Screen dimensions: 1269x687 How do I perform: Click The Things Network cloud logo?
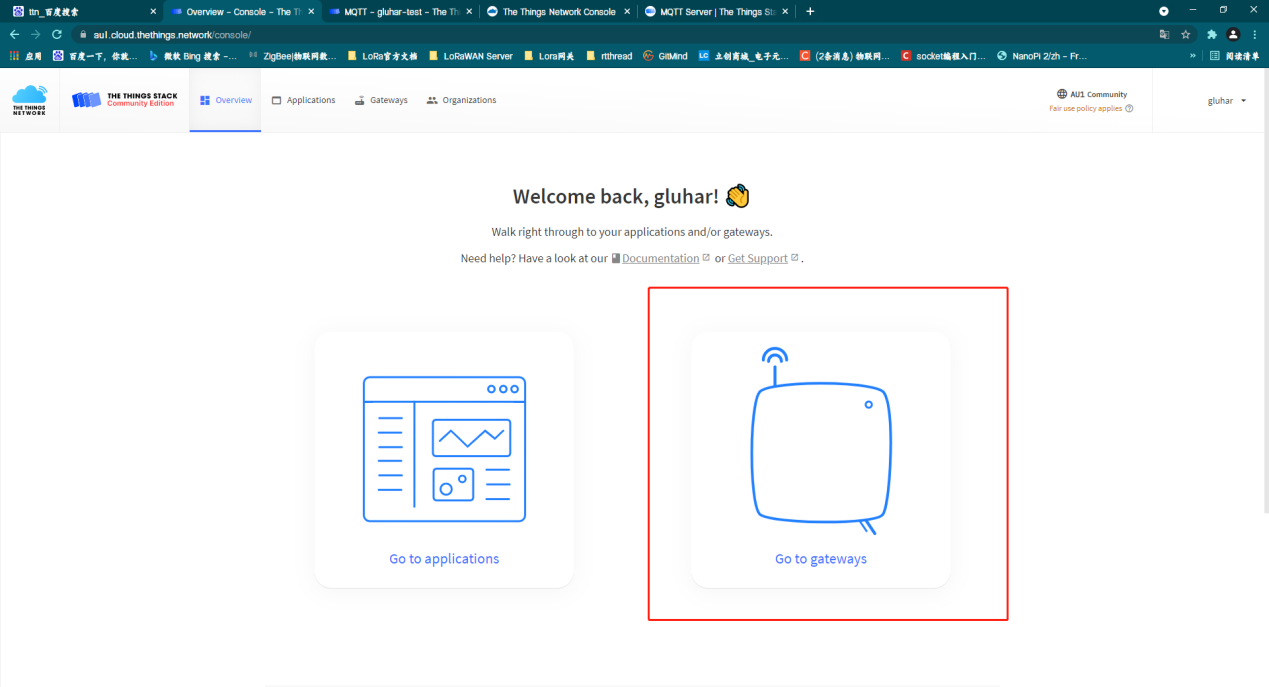(29, 100)
